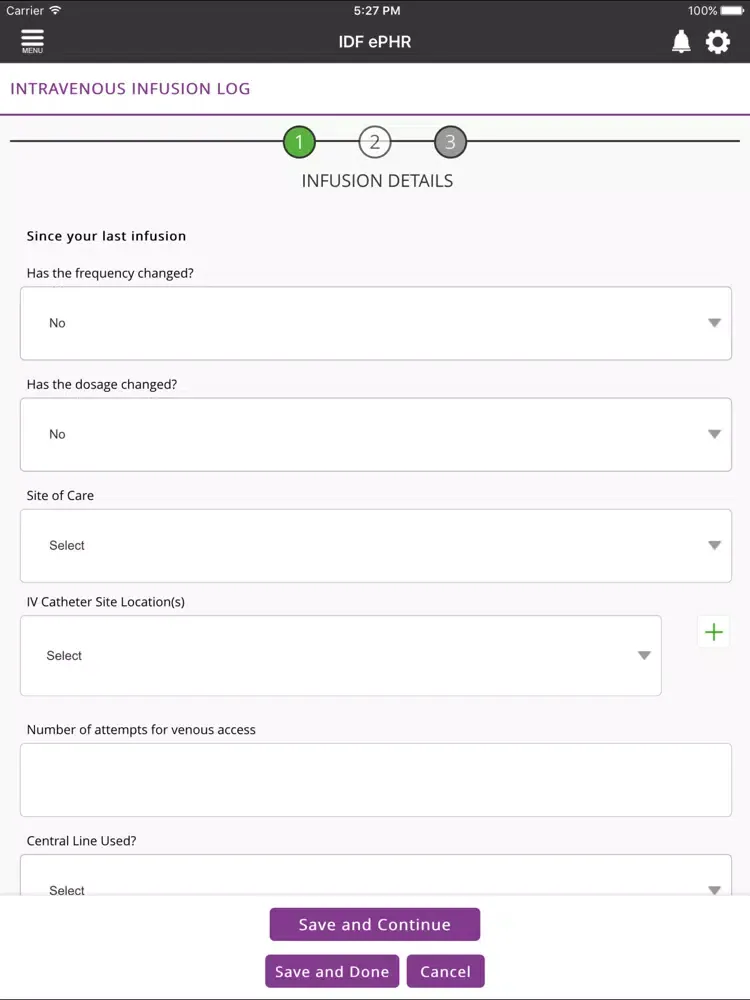Image resolution: width=750 pixels, height=1000 pixels.
Task: Add another IV catheter site with plus icon
Action: point(714,632)
